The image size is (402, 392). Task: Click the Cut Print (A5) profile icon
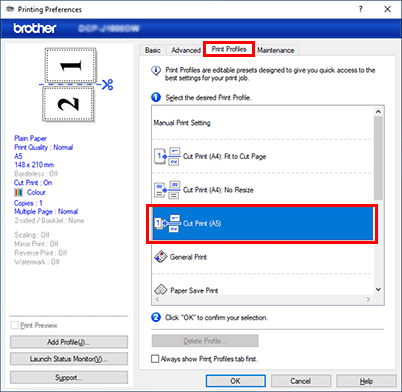tap(167, 223)
